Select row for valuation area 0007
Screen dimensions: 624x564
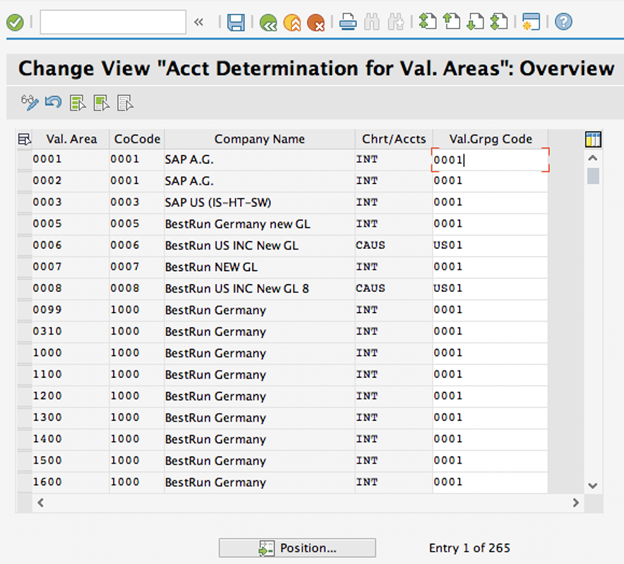pos(25,267)
